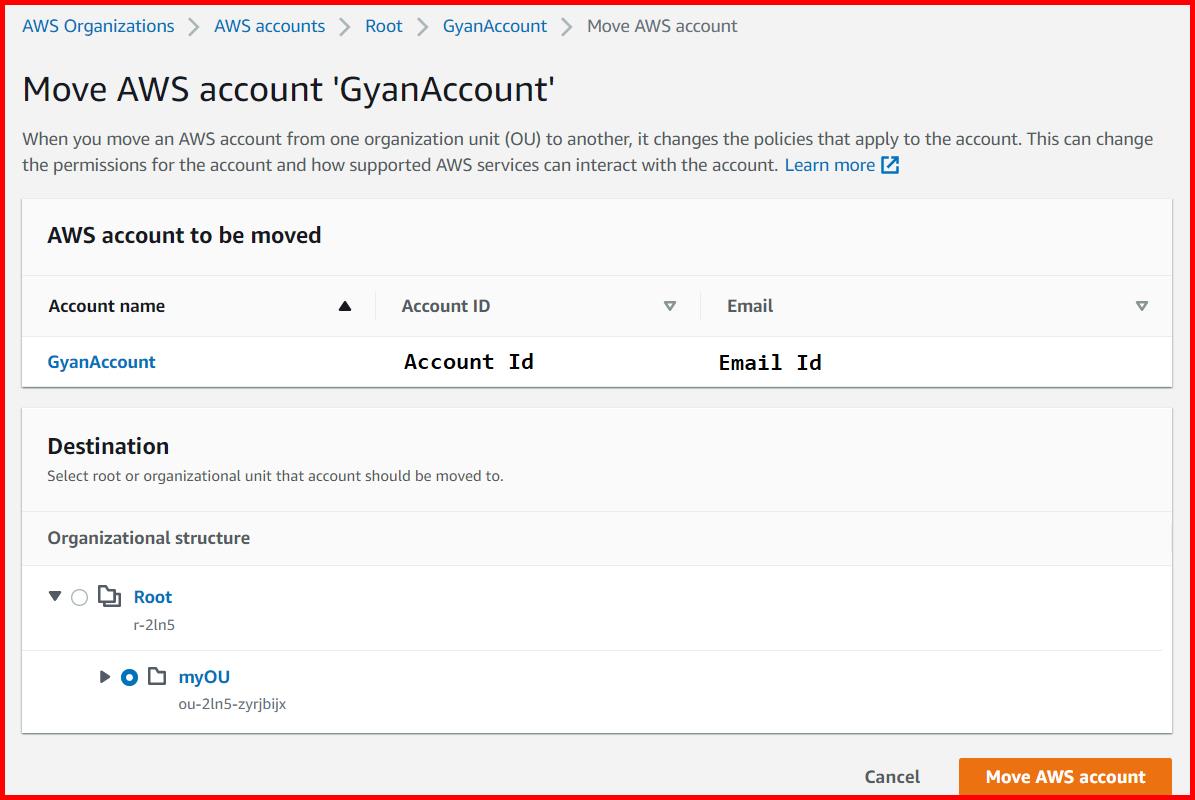
Task: Click the Cancel button
Action: point(892,776)
